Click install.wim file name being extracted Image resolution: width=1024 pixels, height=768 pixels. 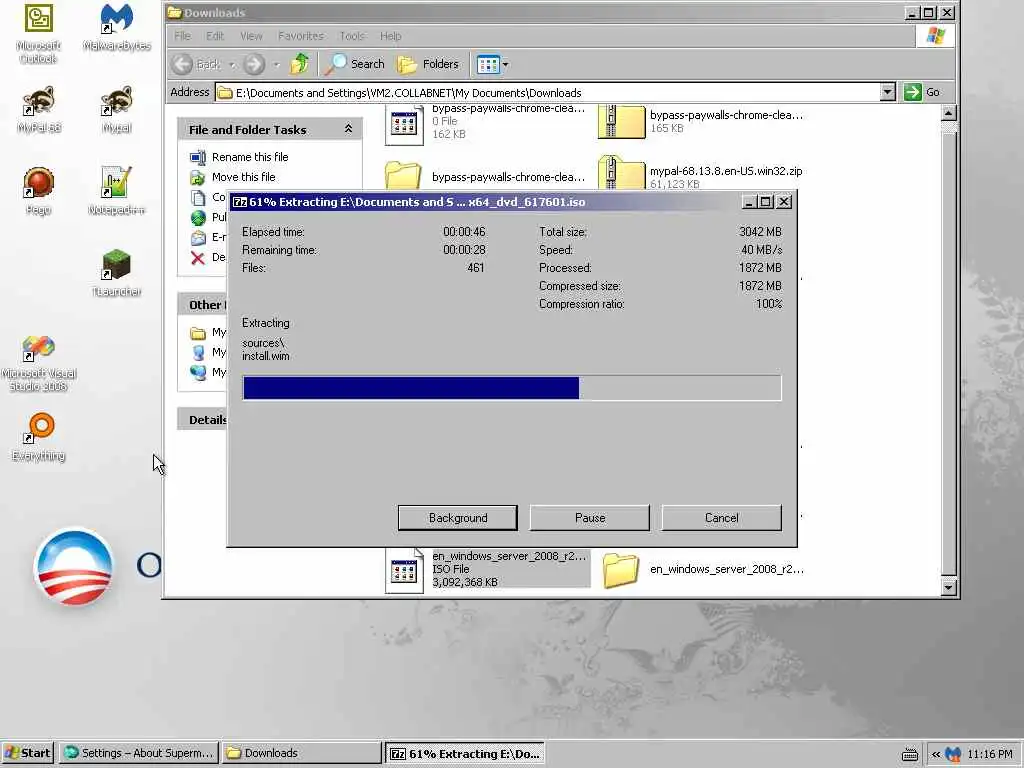click(266, 357)
